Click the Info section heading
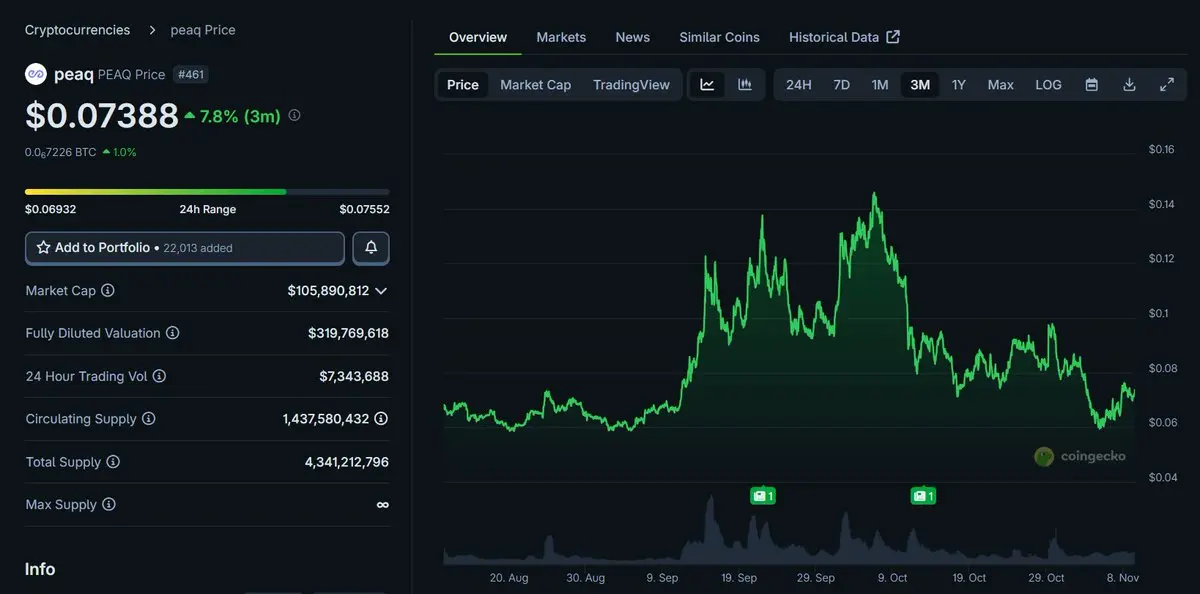 pos(40,569)
